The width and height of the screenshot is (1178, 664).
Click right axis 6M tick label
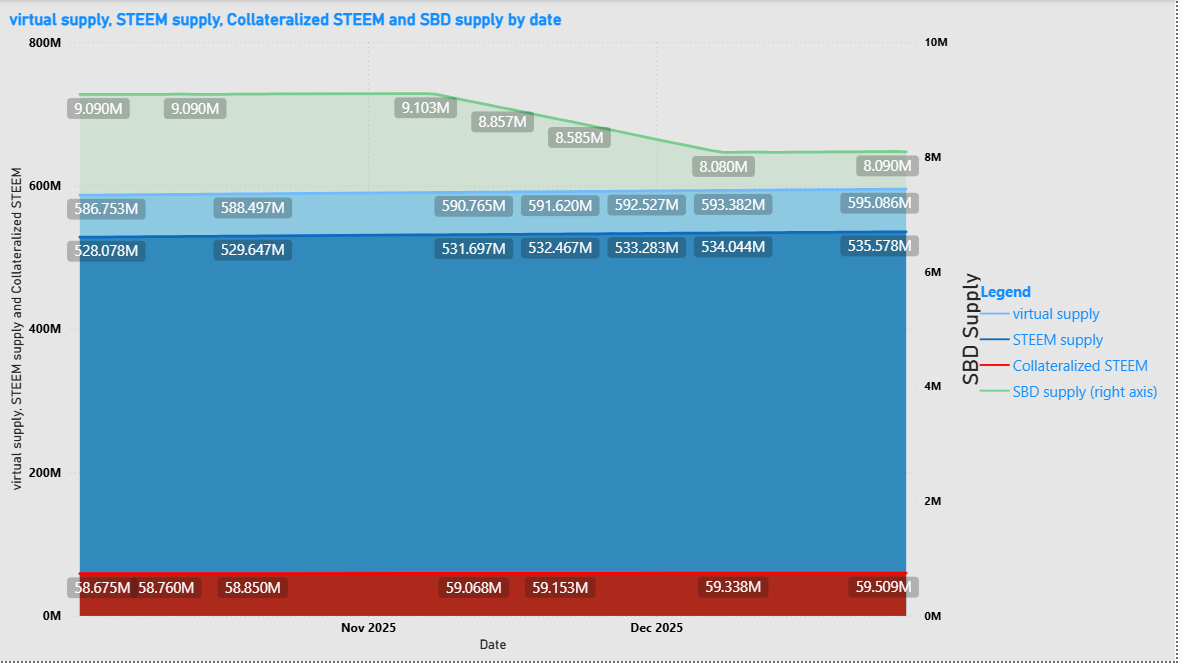point(932,272)
